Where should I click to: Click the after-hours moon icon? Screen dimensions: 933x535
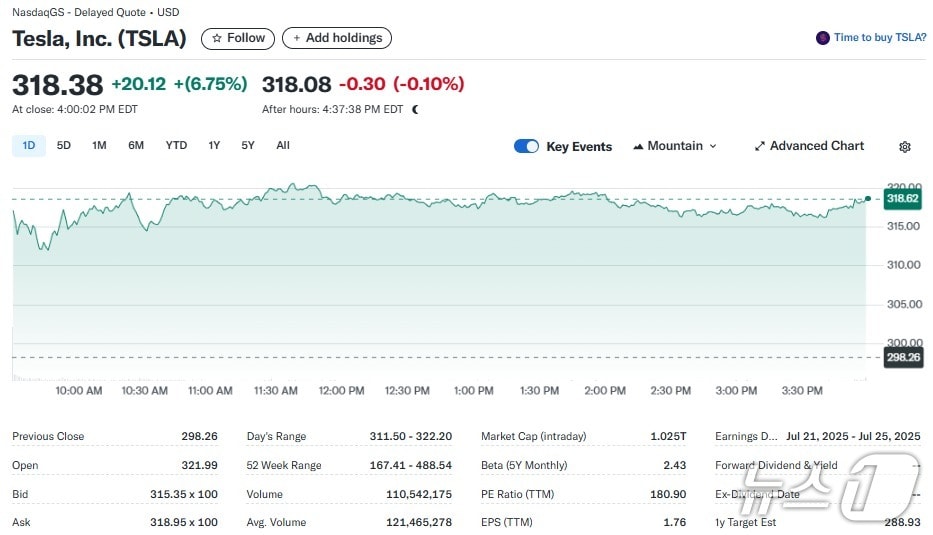(x=415, y=109)
